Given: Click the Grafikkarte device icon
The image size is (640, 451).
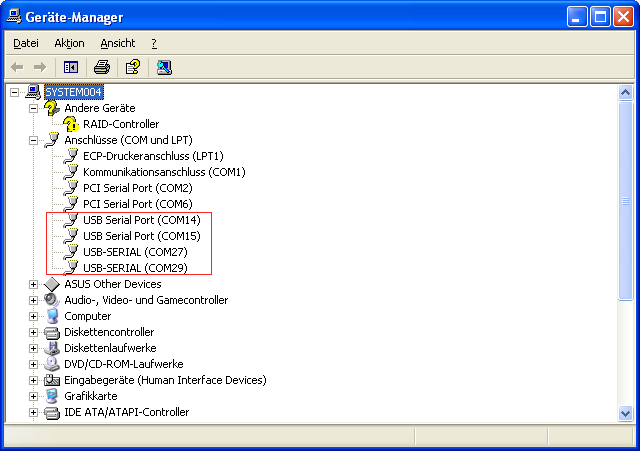Looking at the screenshot, I should 53,396.
